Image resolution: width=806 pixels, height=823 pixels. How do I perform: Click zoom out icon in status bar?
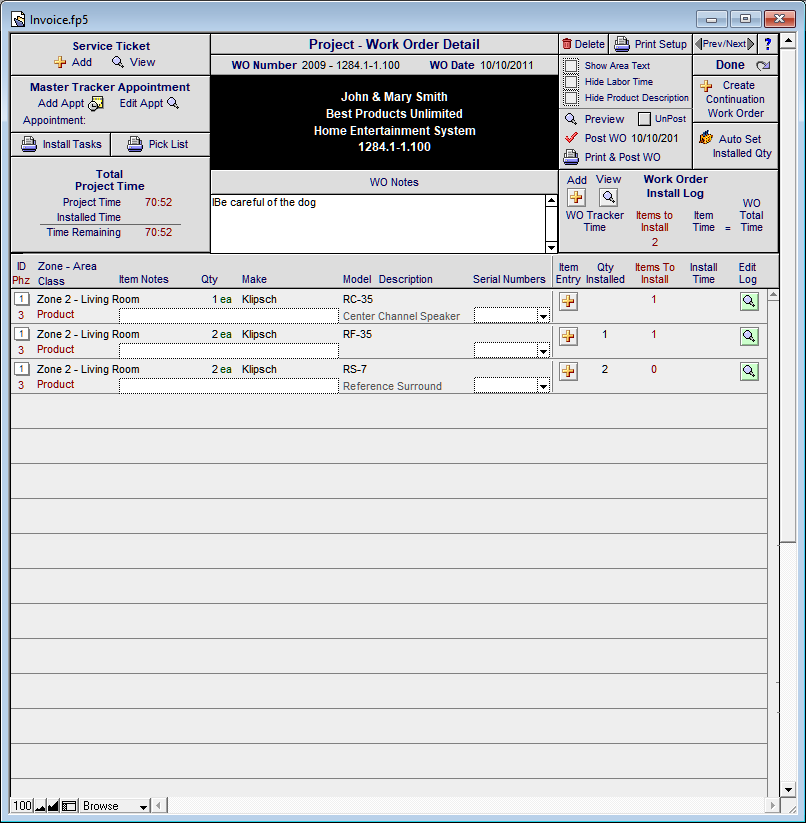point(40,806)
